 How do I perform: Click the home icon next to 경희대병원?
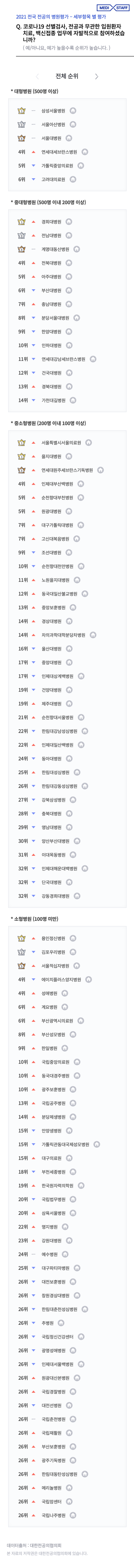click(69, 222)
